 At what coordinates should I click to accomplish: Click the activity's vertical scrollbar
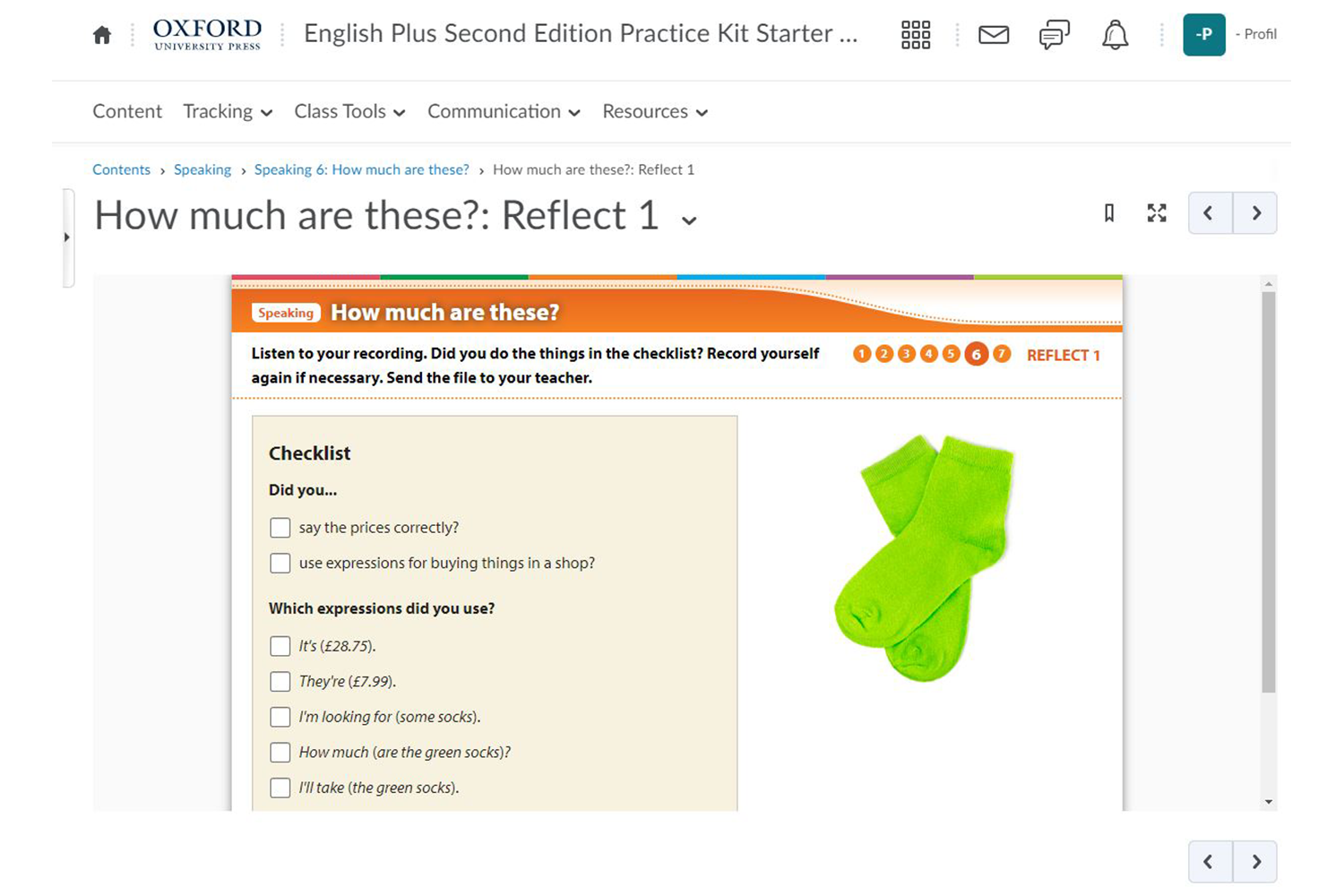click(1268, 493)
